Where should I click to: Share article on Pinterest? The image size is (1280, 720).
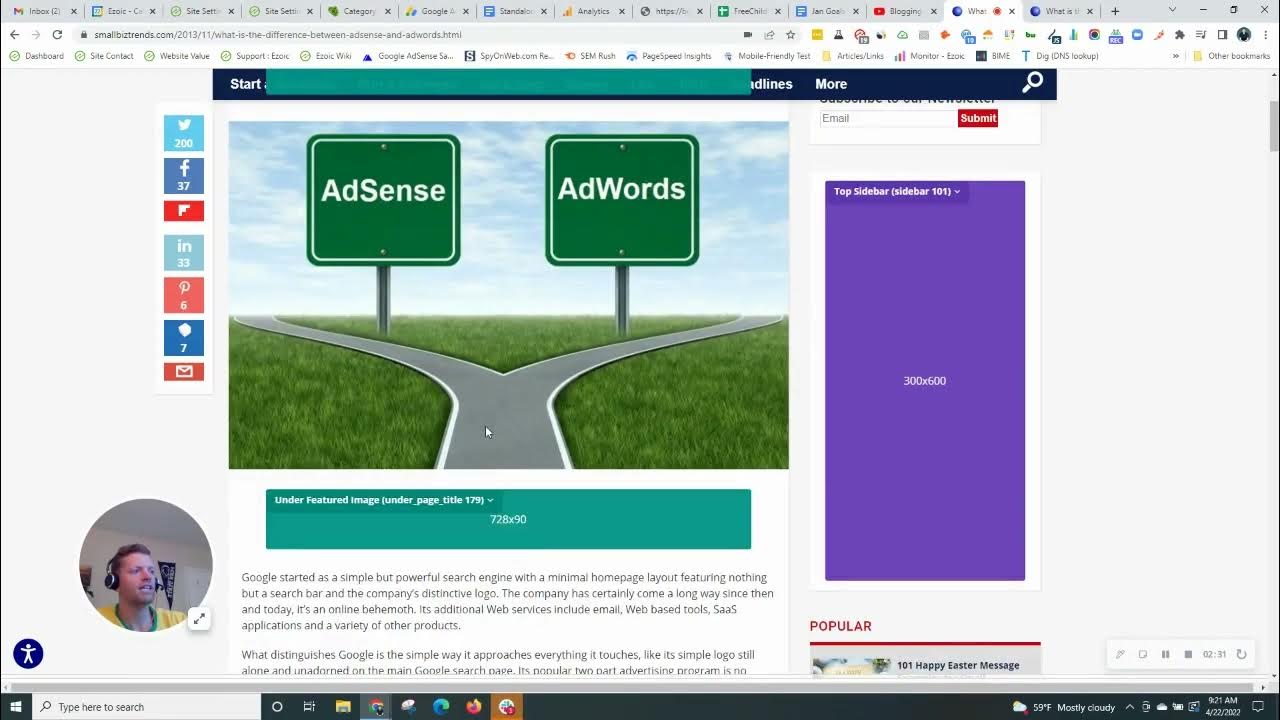click(x=184, y=295)
